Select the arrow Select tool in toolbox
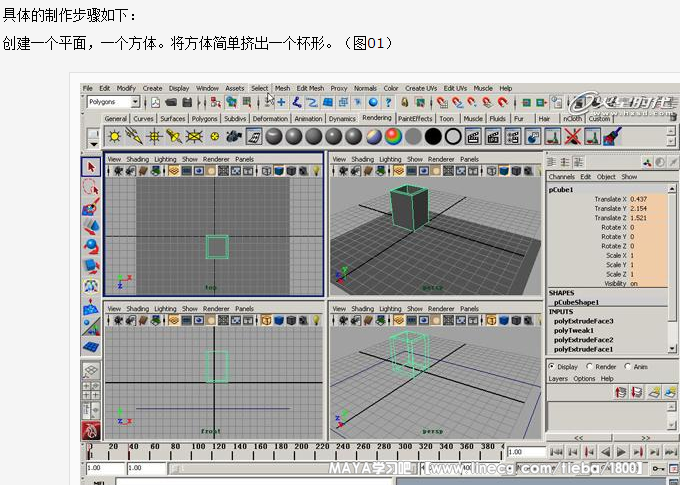680x485 pixels. pos(91,167)
